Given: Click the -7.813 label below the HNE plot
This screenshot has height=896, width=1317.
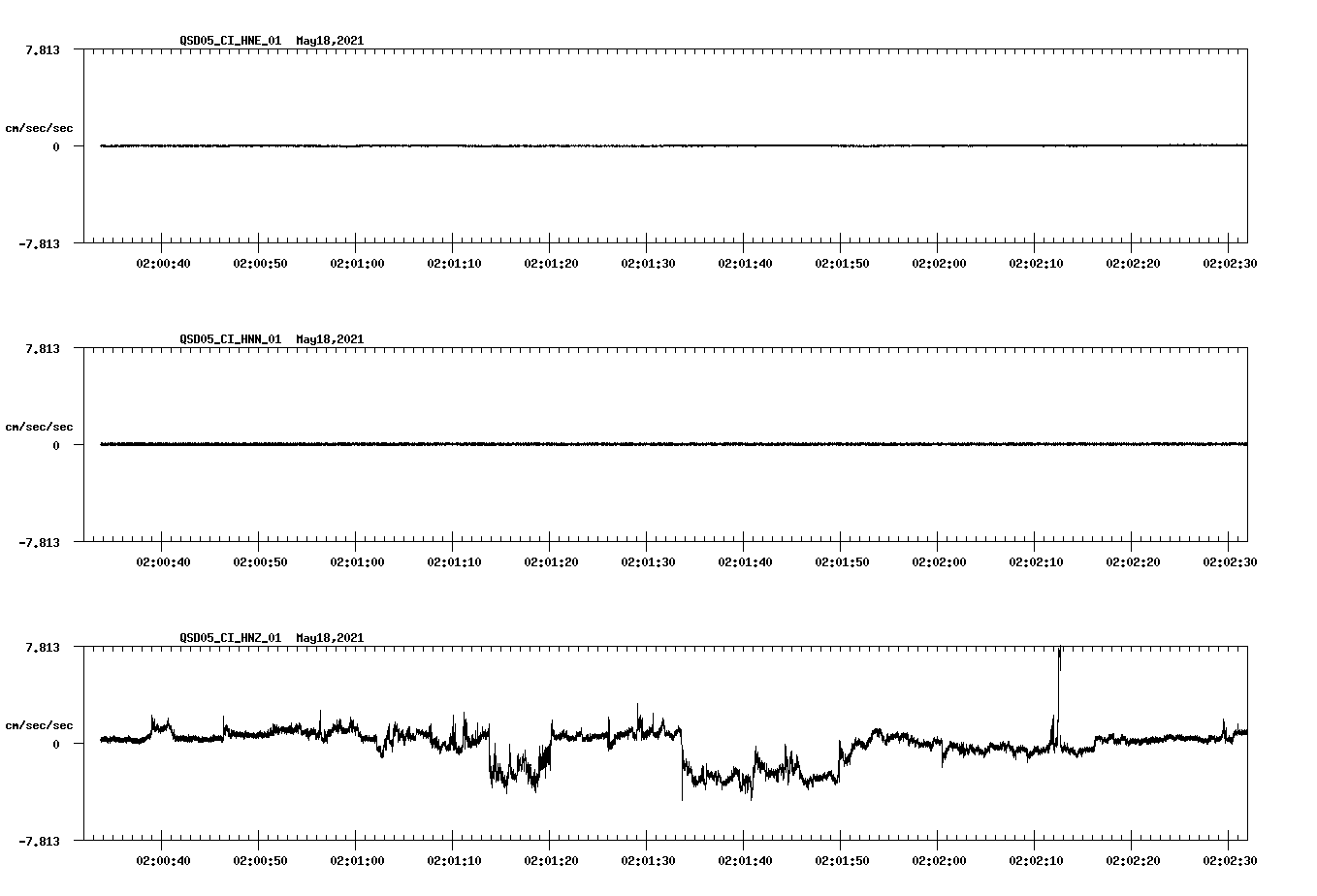Looking at the screenshot, I should [x=40, y=245].
